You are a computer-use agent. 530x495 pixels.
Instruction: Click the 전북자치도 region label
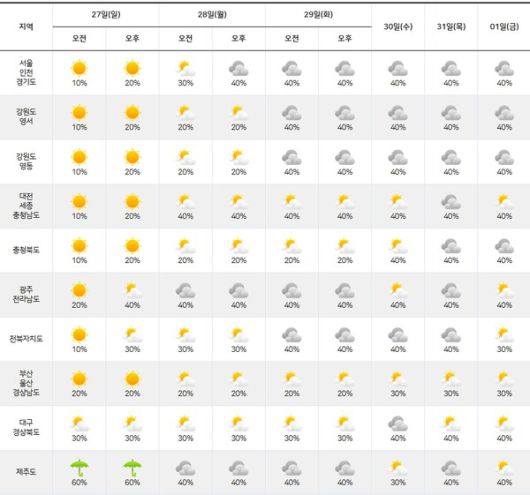click(26, 339)
